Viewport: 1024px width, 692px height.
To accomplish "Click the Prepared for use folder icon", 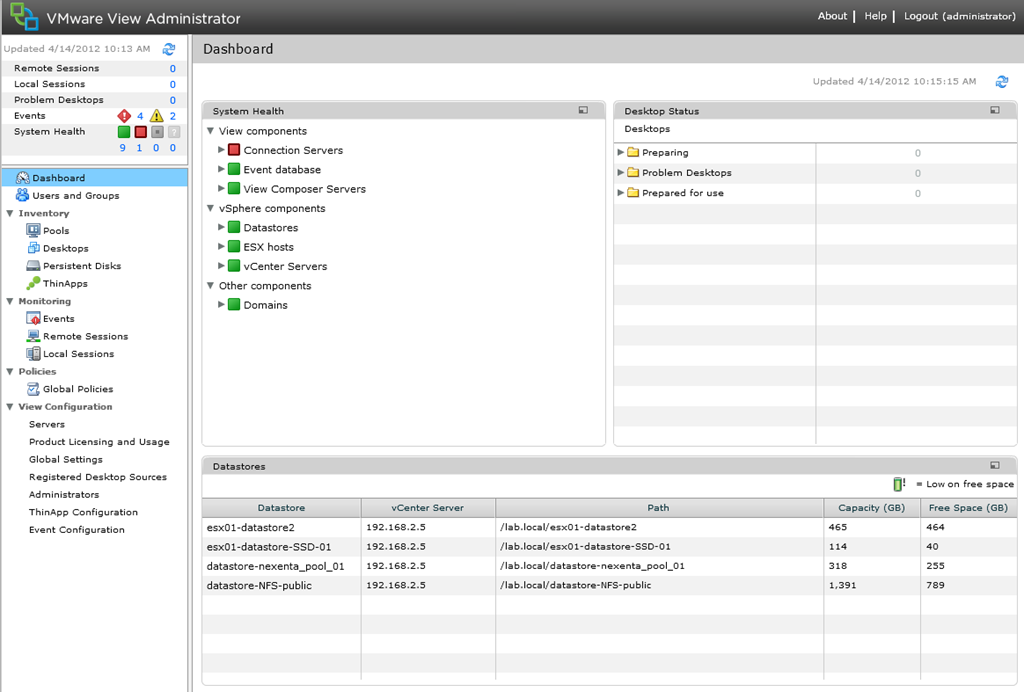I will tap(633, 193).
